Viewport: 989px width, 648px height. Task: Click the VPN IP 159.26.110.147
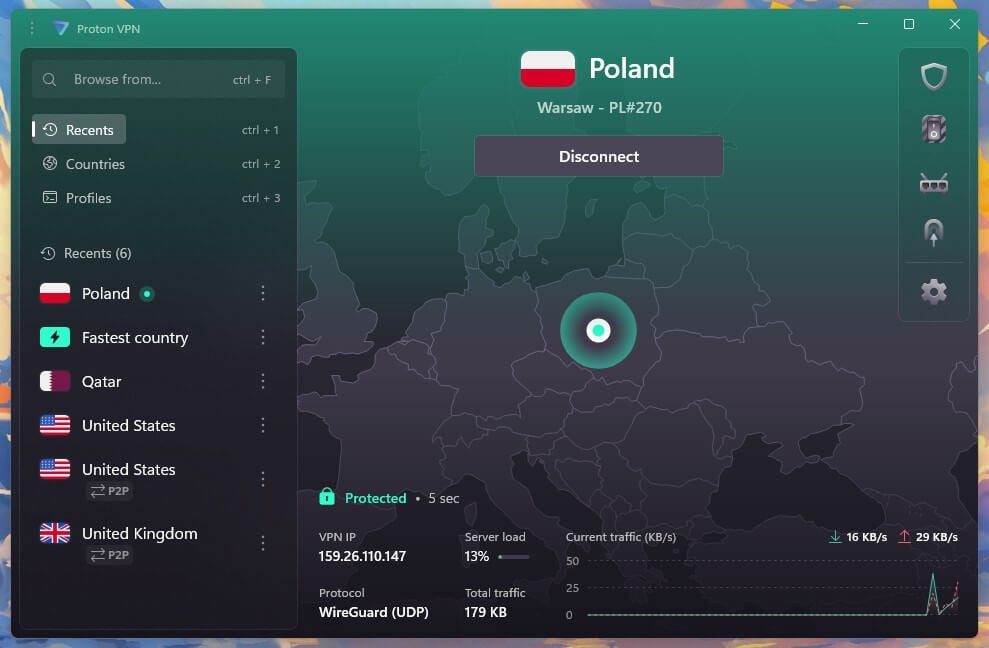click(362, 556)
